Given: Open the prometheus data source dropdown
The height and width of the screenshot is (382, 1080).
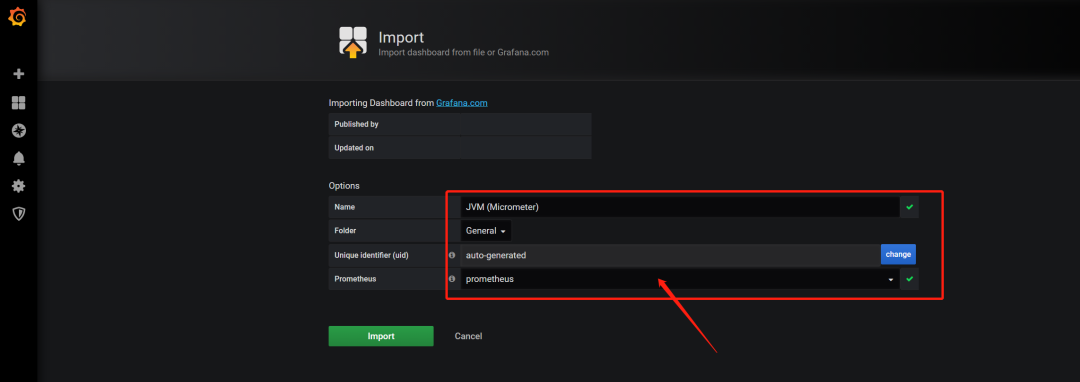Looking at the screenshot, I should (680, 279).
